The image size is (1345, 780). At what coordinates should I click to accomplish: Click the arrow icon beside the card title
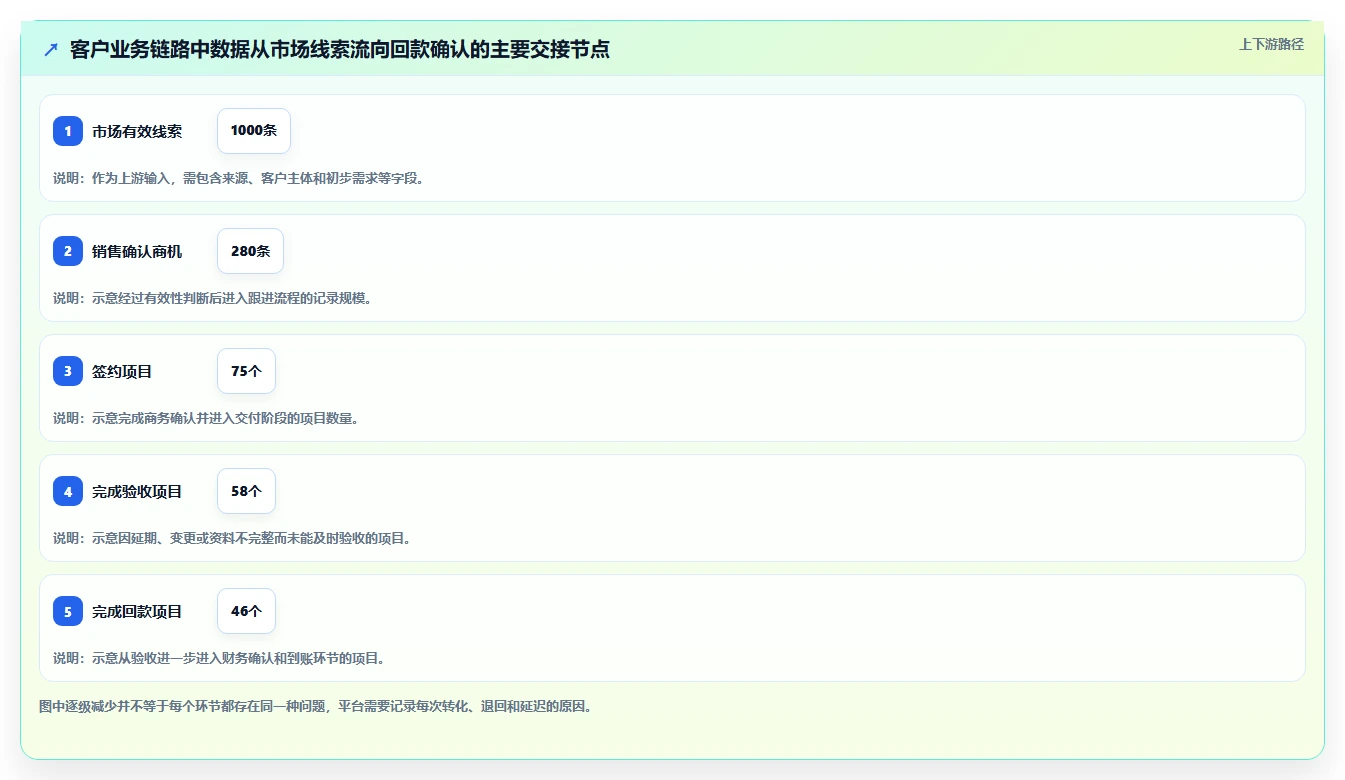51,50
